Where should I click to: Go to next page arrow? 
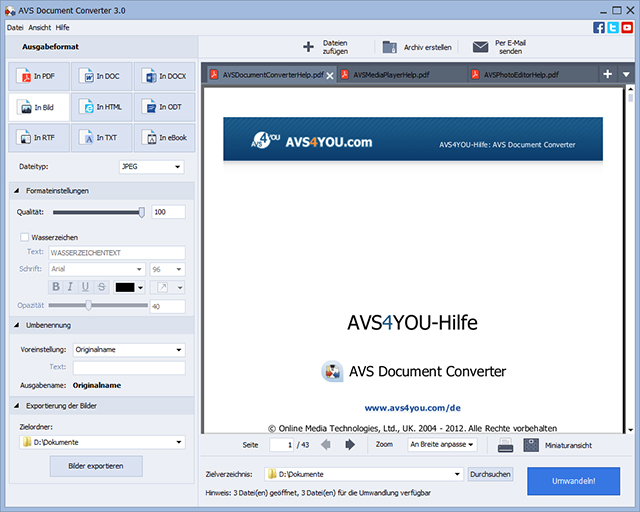tap(350, 444)
